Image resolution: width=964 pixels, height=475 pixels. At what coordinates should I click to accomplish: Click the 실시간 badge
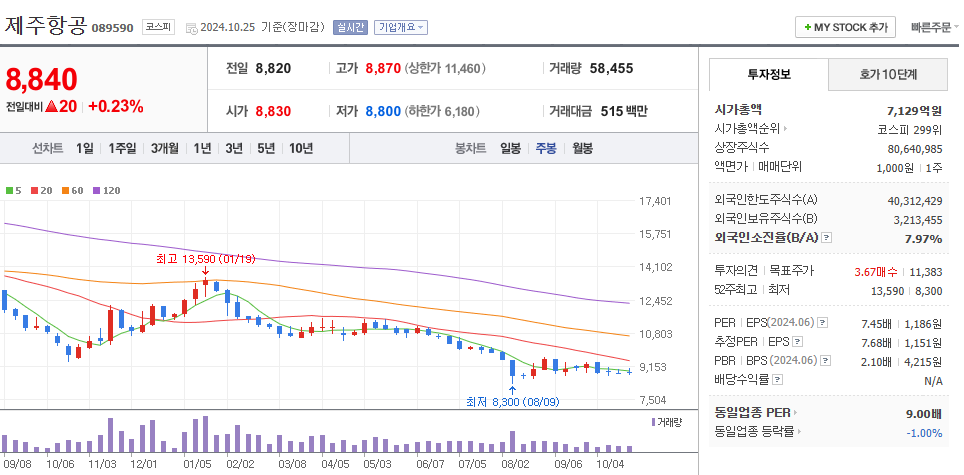350,28
